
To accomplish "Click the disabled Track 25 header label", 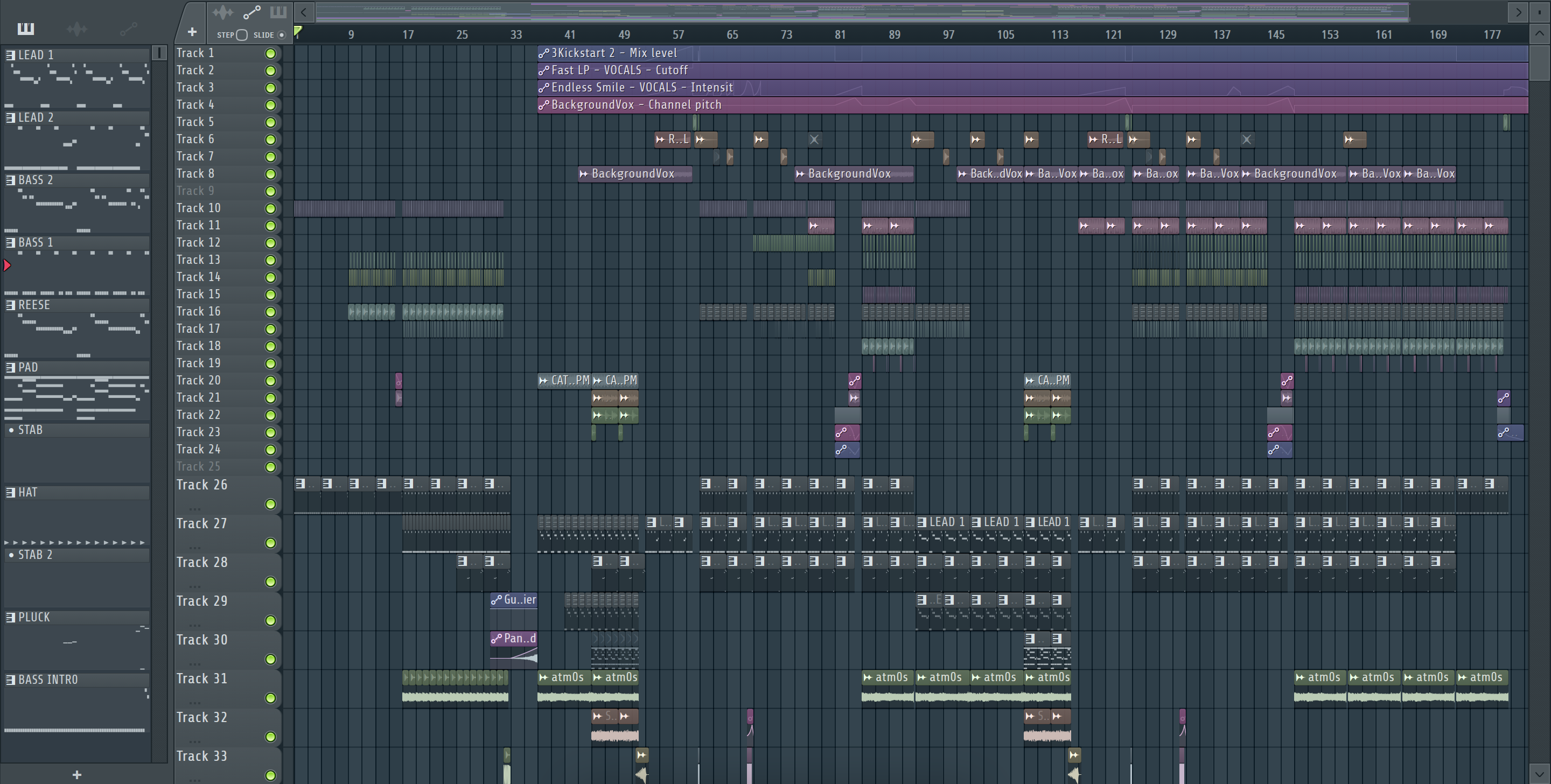I will (199, 467).
